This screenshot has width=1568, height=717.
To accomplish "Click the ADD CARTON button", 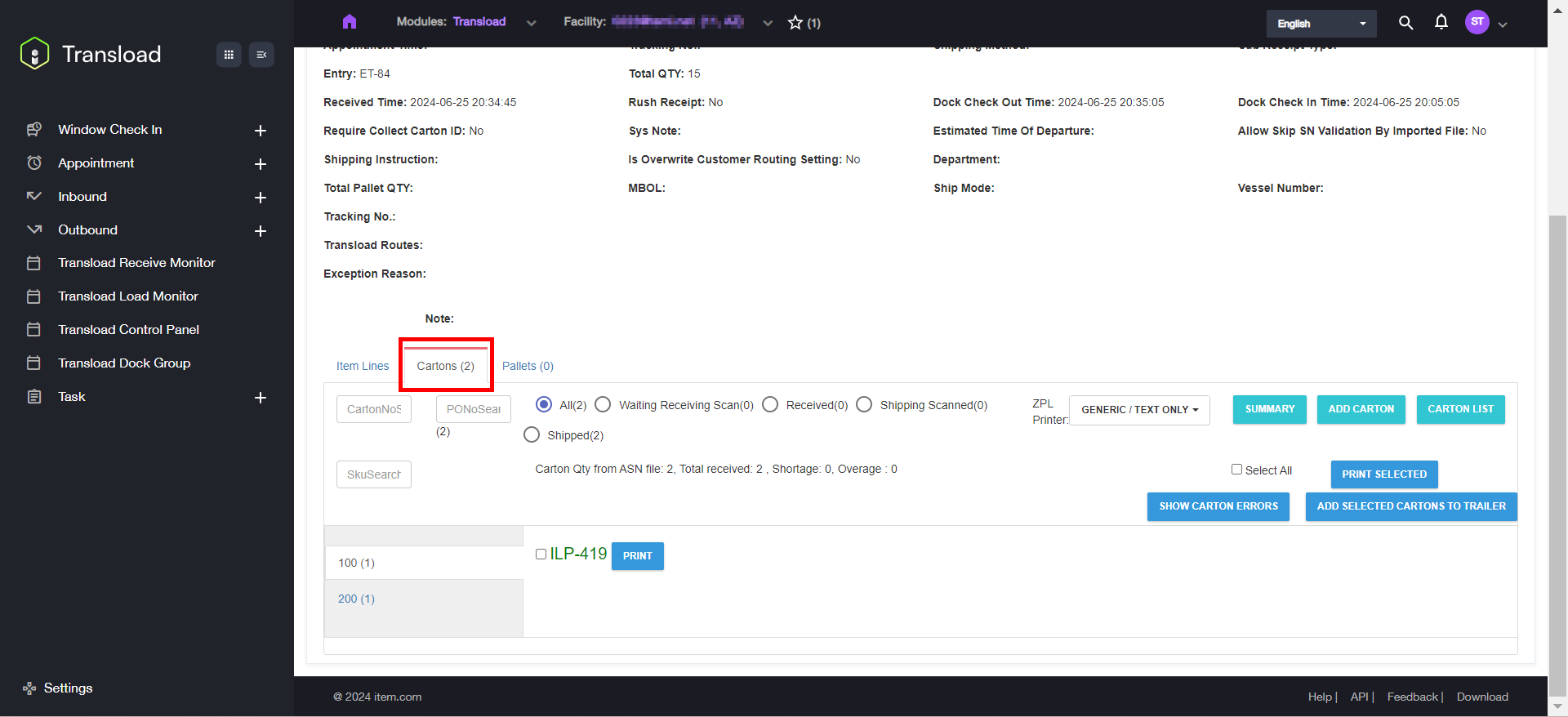I will 1361,409.
